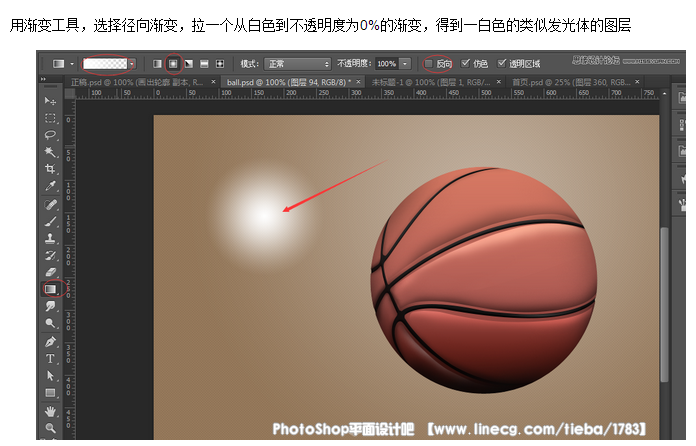Select the Smudge tool
Viewport: 696px width, 446px height.
pos(50,306)
